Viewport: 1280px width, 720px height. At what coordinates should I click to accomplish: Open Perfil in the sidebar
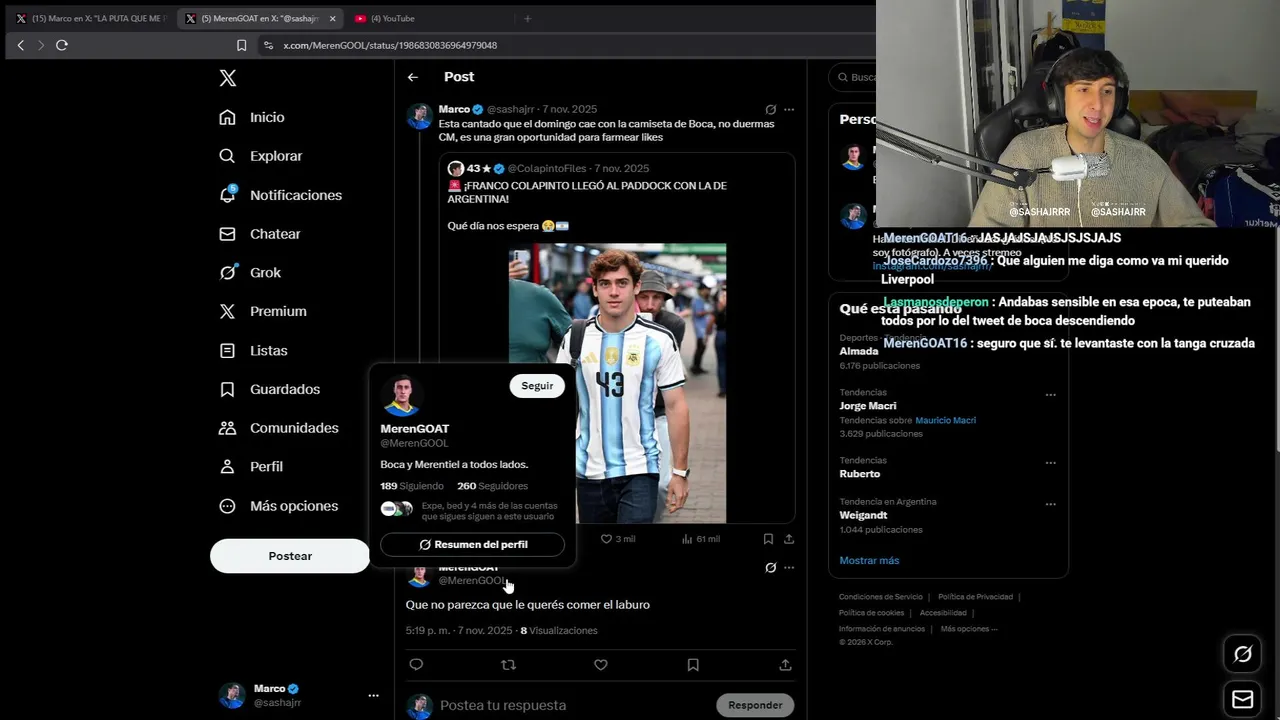pyautogui.click(x=251, y=466)
